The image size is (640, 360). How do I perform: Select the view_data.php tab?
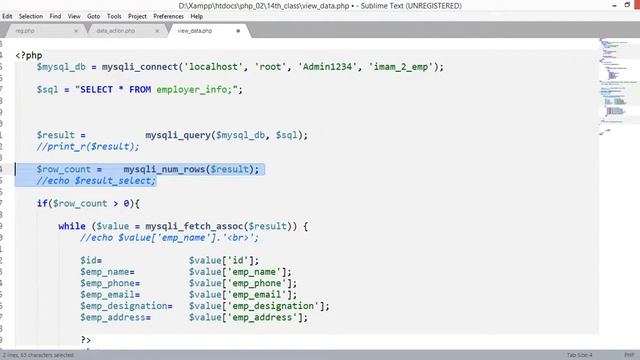point(195,31)
